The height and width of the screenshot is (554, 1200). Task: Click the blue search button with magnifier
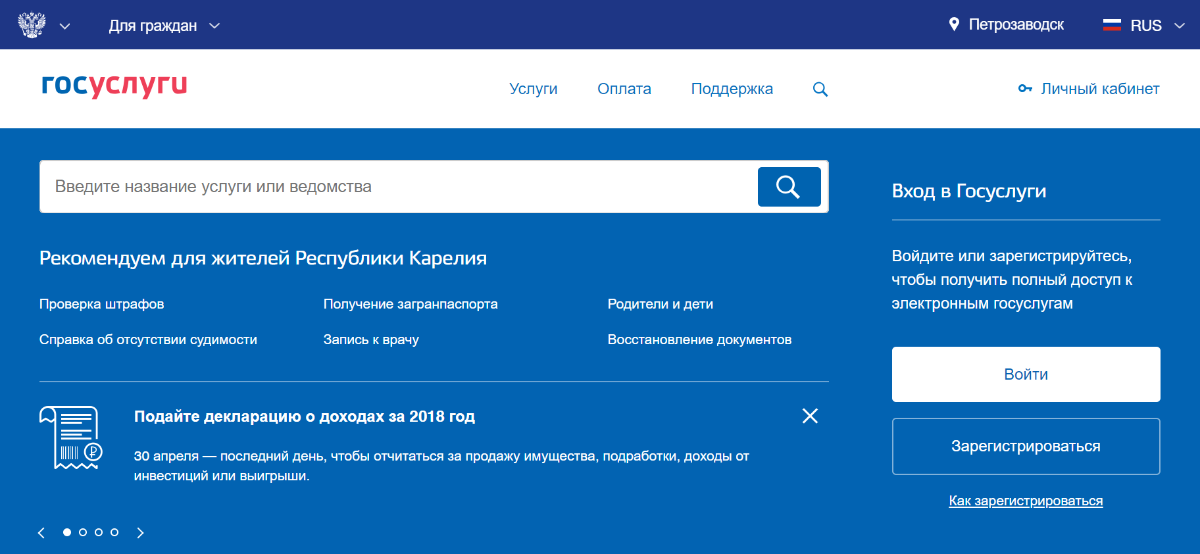(789, 187)
